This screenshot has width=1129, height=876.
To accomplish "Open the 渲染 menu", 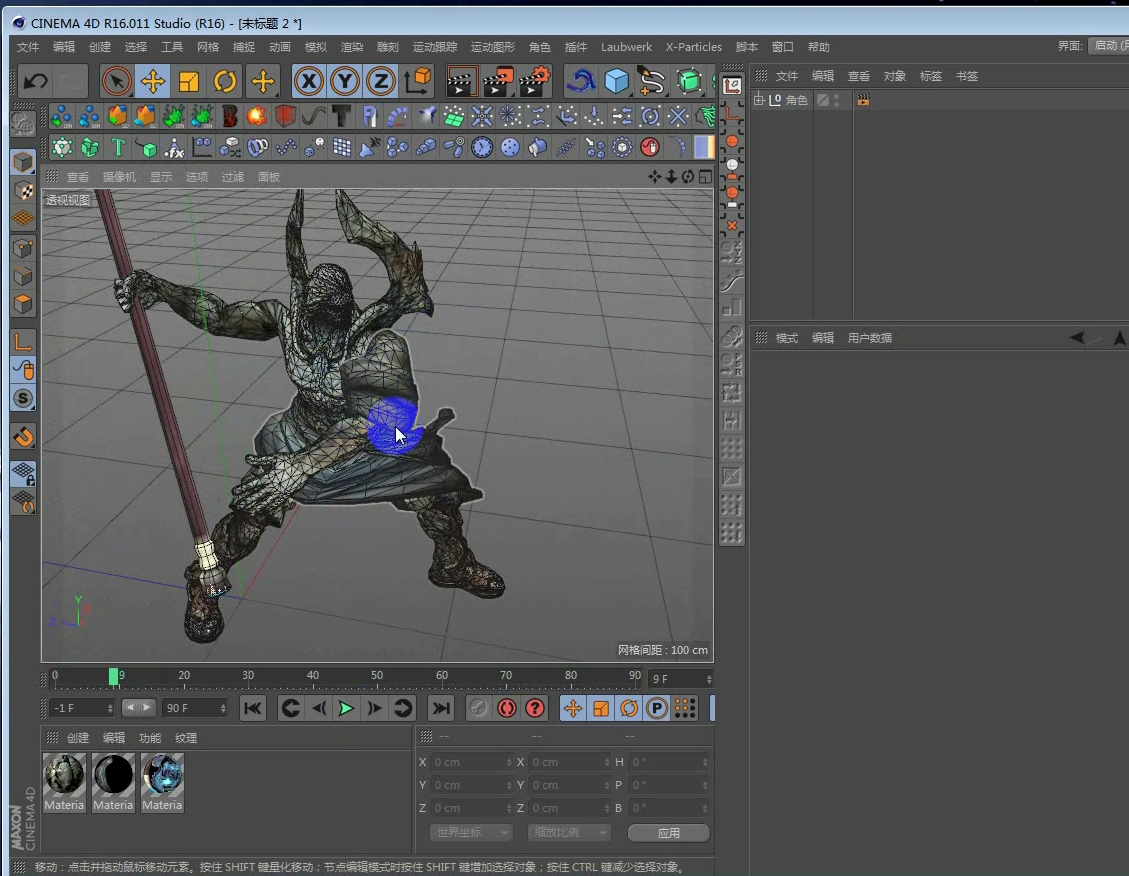I will click(352, 47).
